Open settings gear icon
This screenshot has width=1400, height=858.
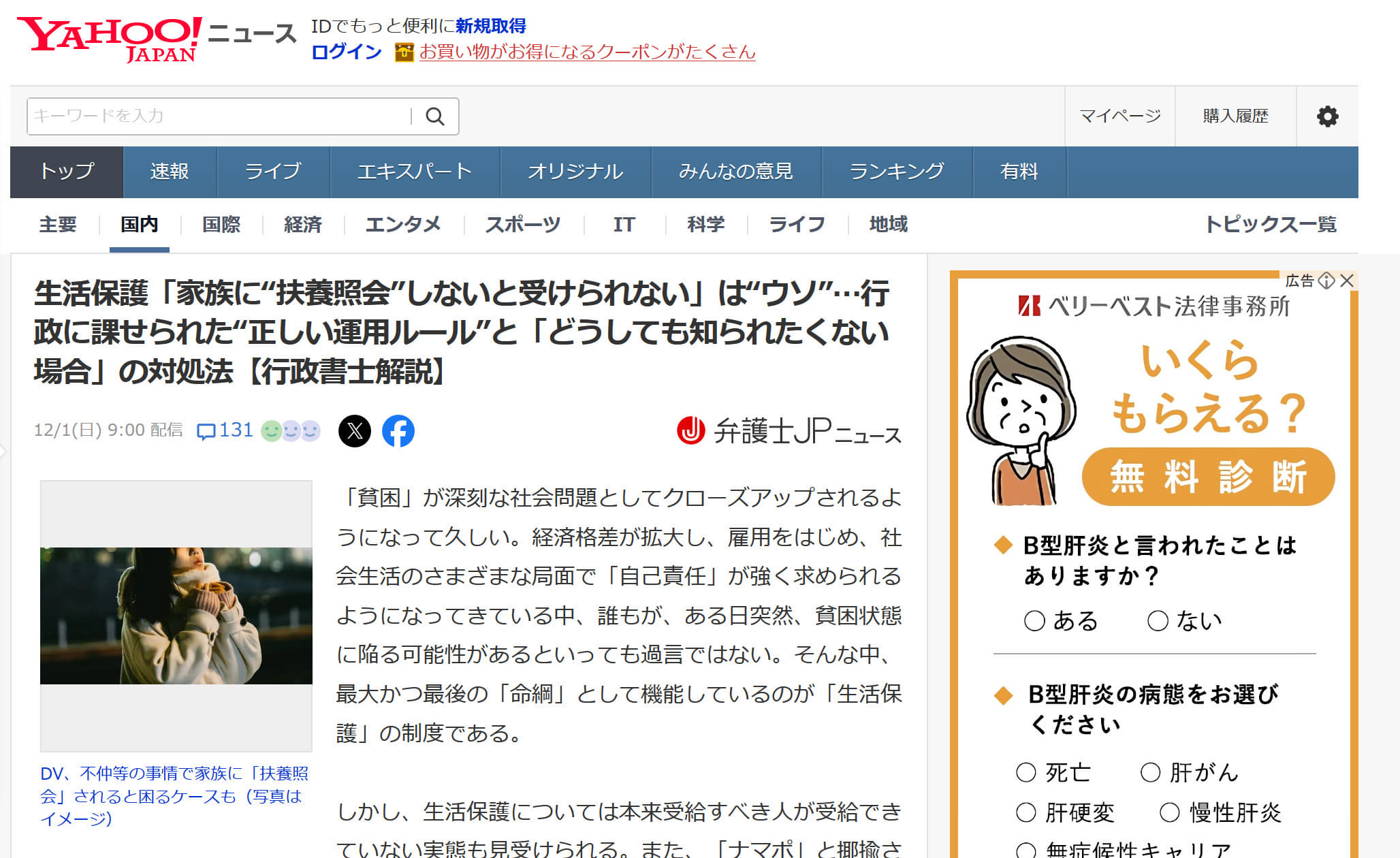point(1327,116)
